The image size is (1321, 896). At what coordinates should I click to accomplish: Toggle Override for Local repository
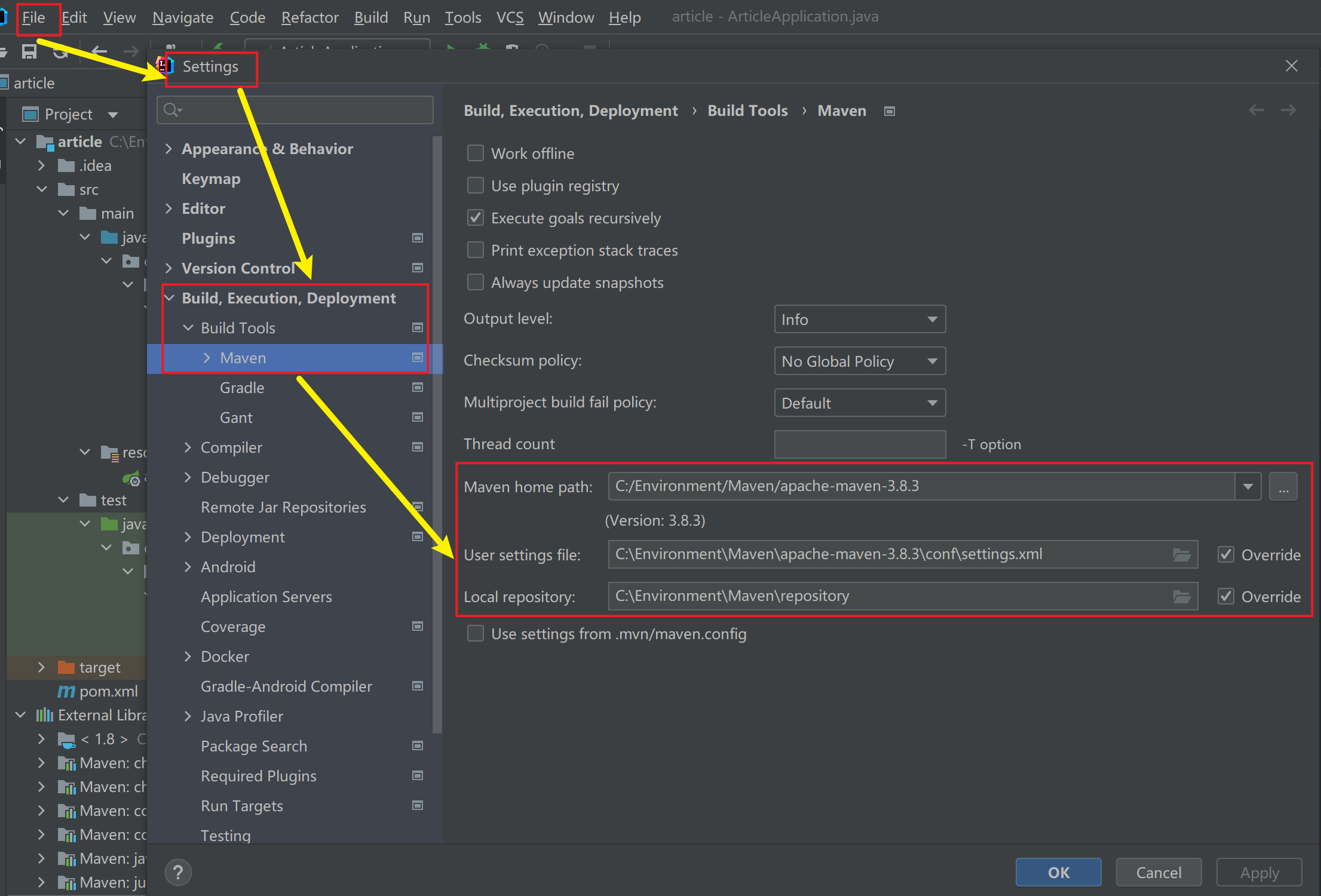(1226, 597)
